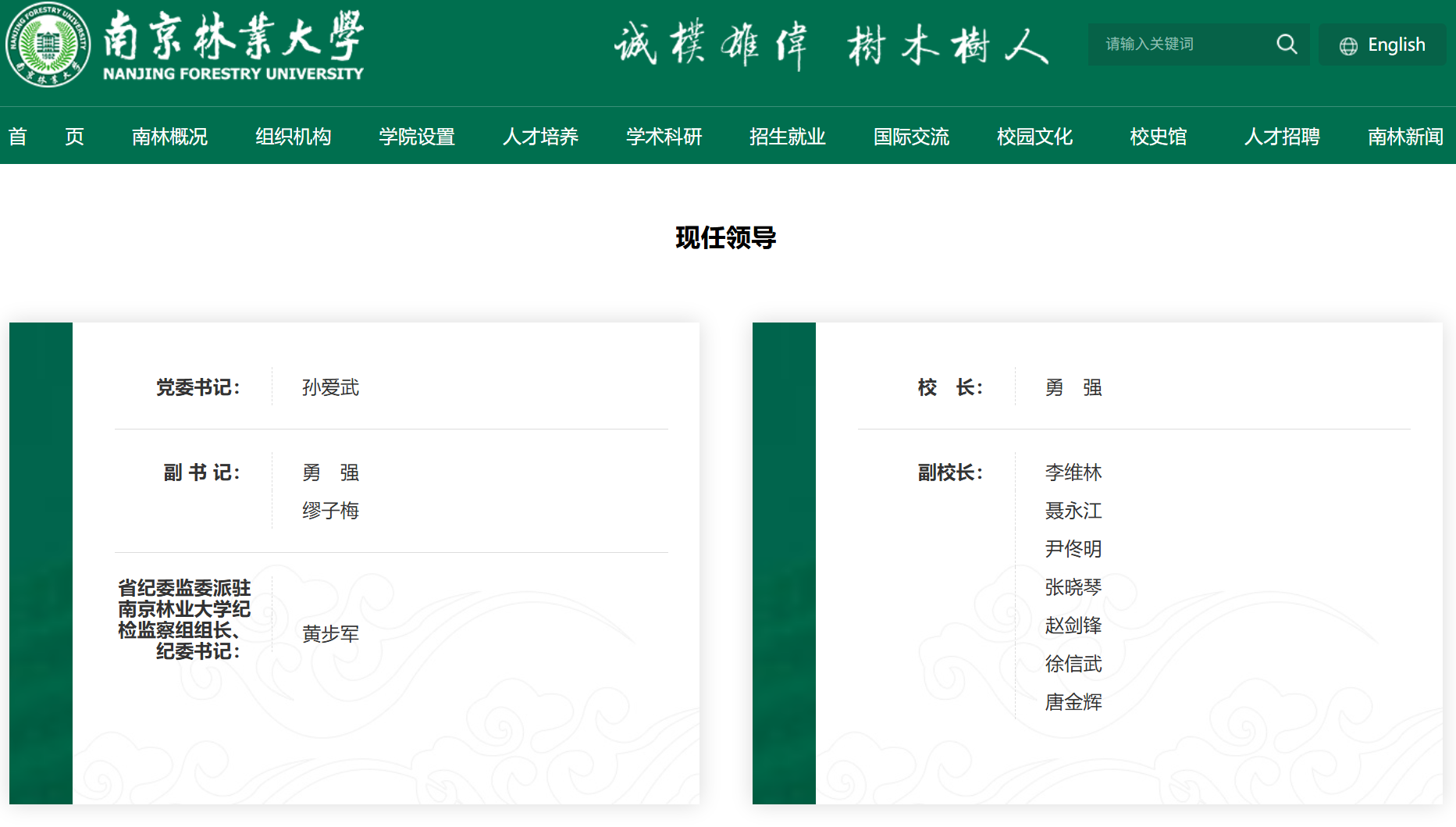Open the 招生就业 menu

click(788, 137)
